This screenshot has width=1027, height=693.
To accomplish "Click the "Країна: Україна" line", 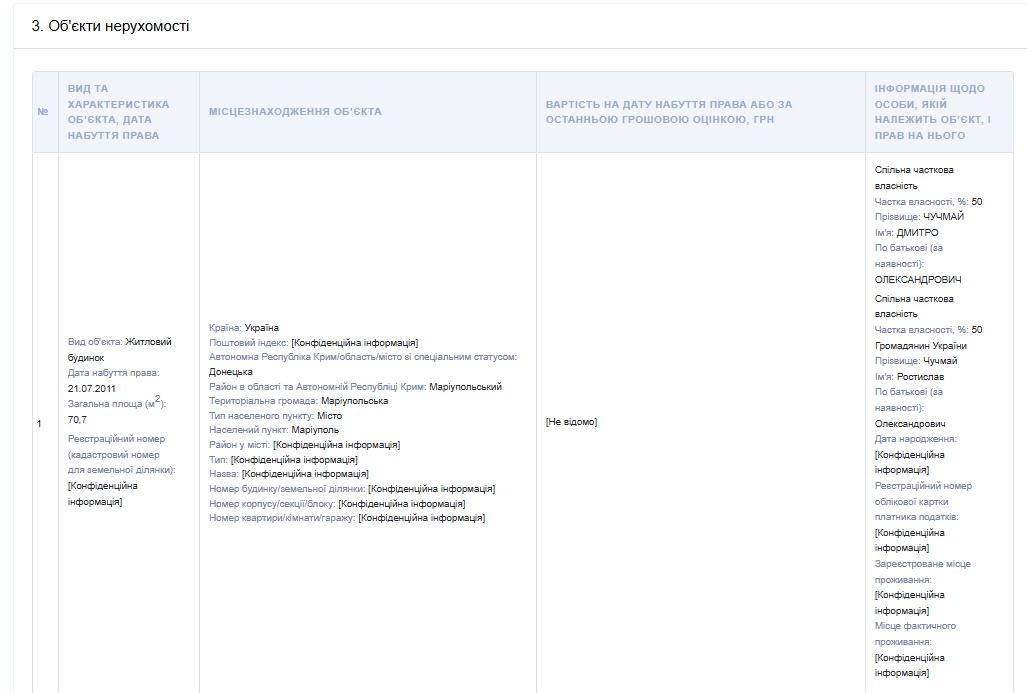I will (244, 328).
